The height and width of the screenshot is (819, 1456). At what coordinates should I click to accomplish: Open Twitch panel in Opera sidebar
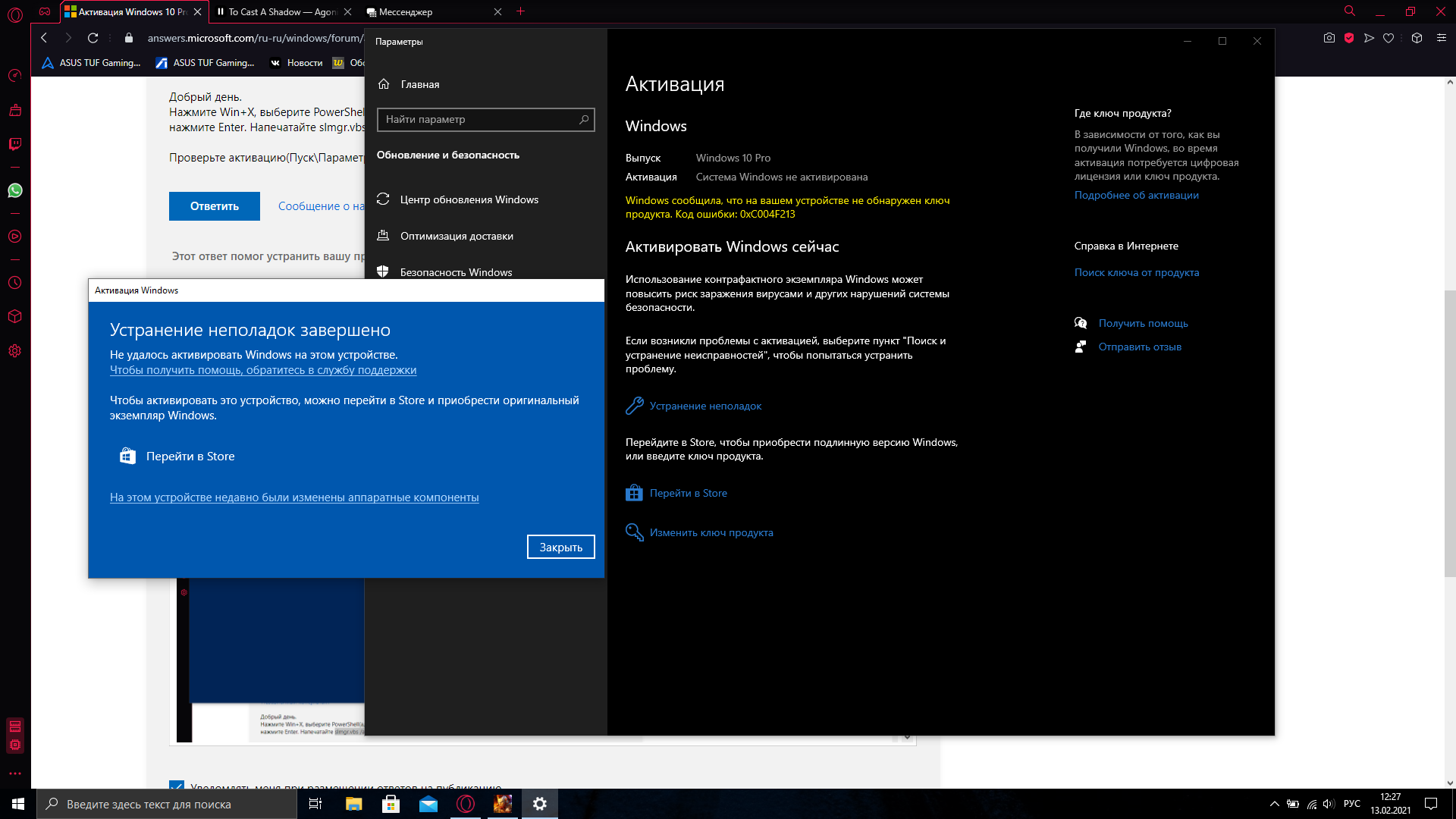pyautogui.click(x=15, y=144)
